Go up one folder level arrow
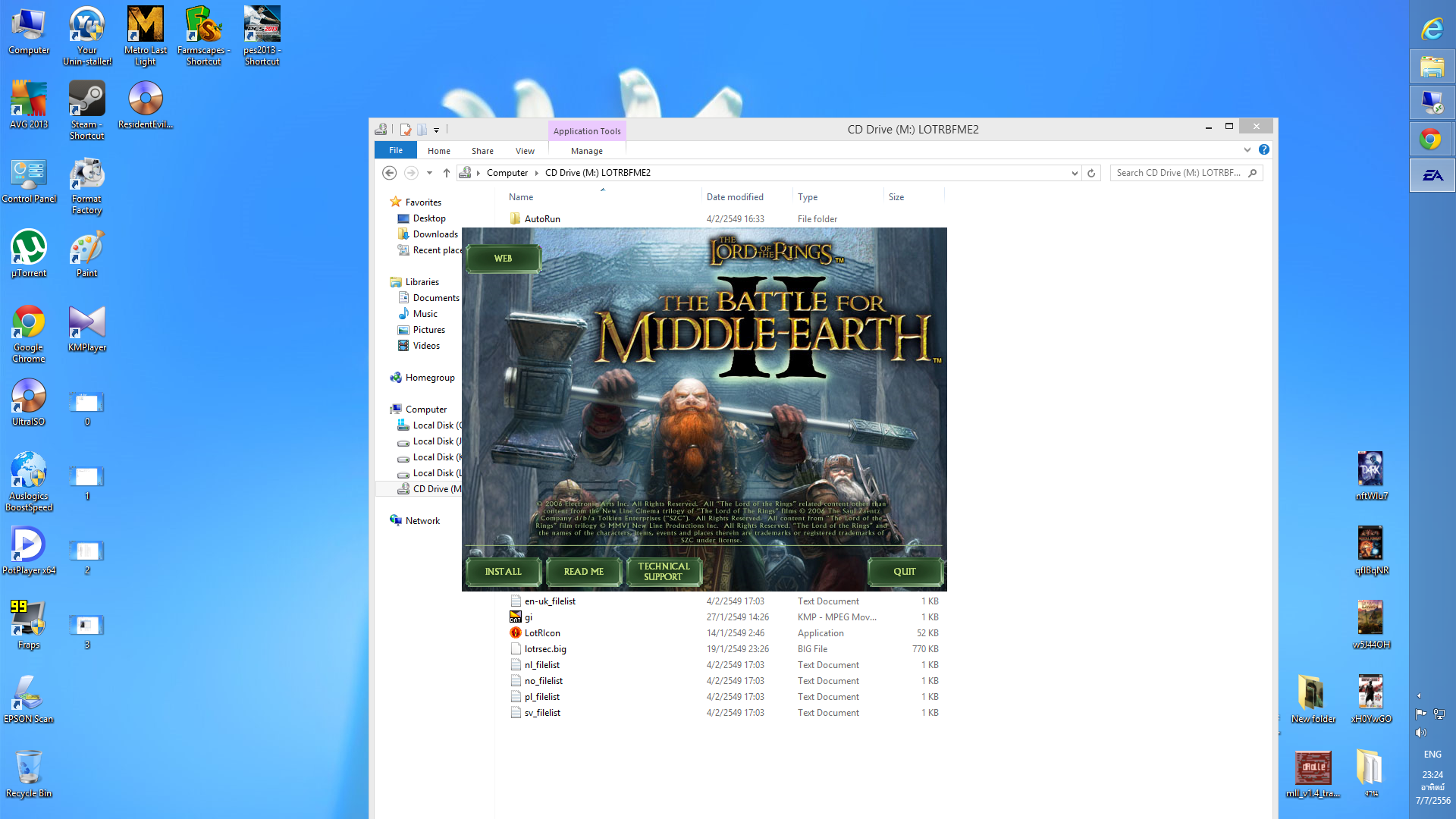Screen dimensions: 1456x819 [447, 173]
